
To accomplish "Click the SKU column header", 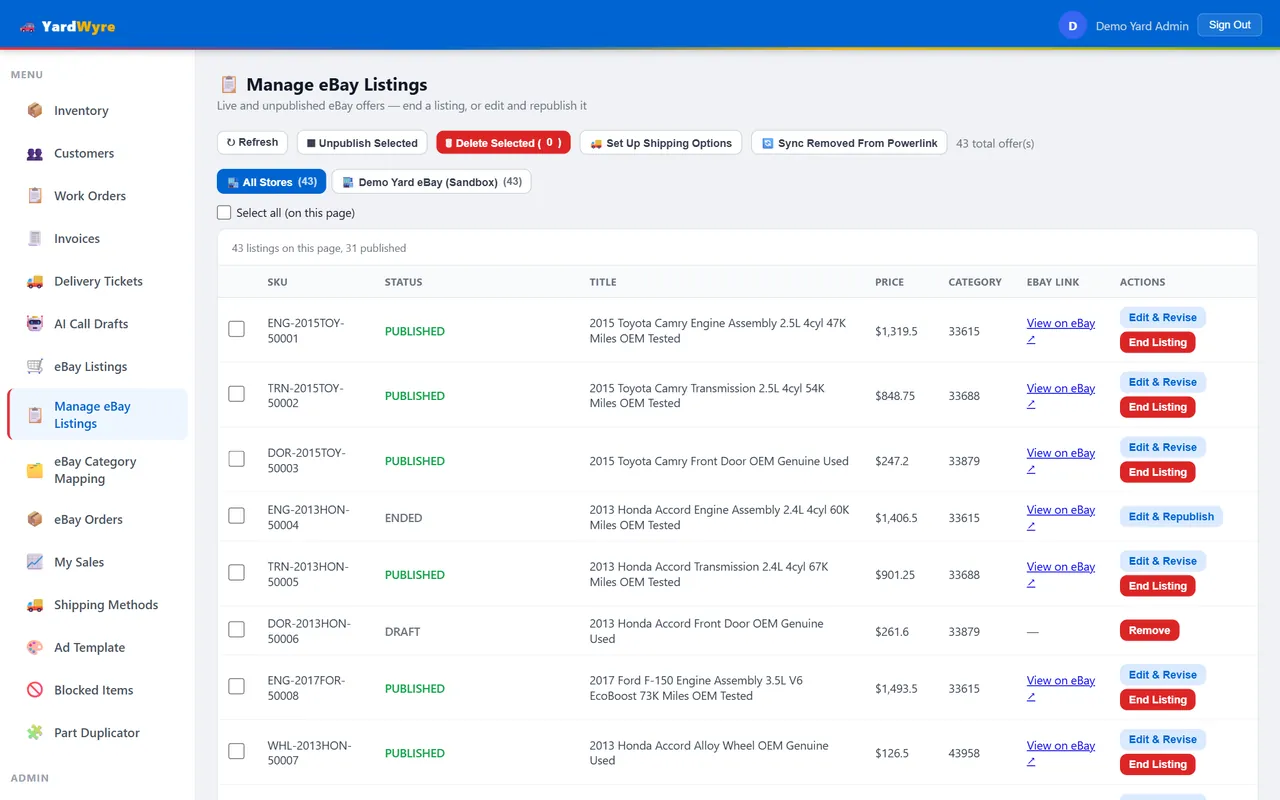I will coord(277,282).
